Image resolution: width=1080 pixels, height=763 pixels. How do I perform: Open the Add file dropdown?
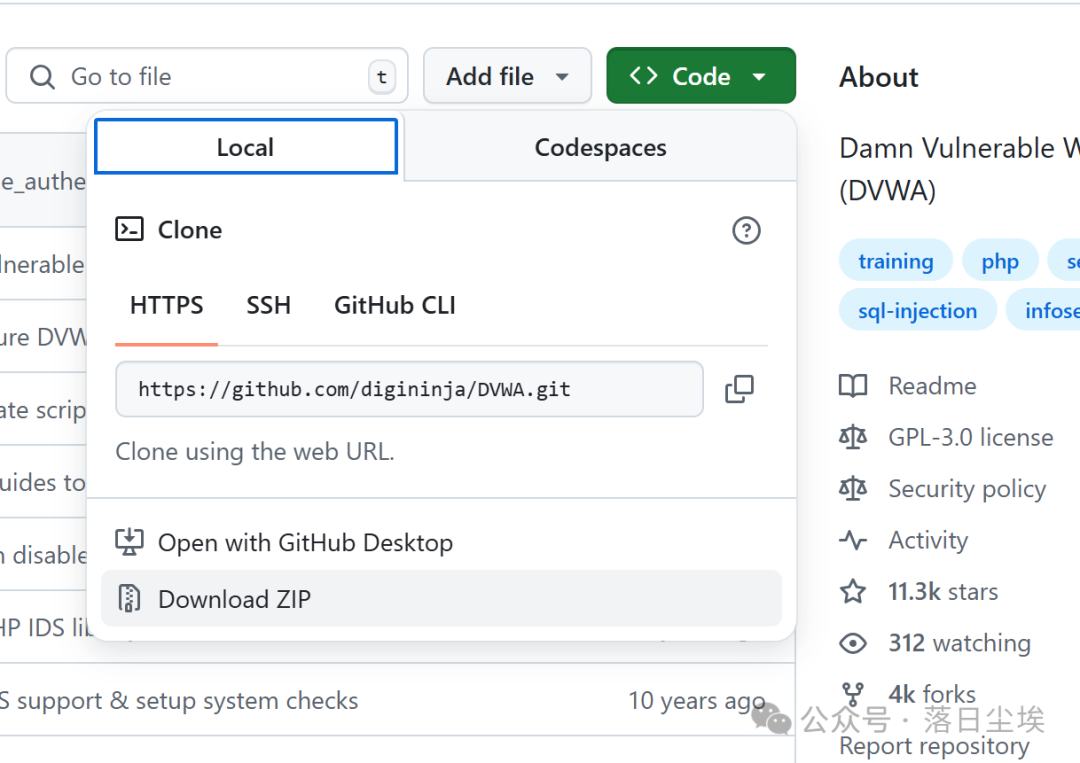pos(508,76)
